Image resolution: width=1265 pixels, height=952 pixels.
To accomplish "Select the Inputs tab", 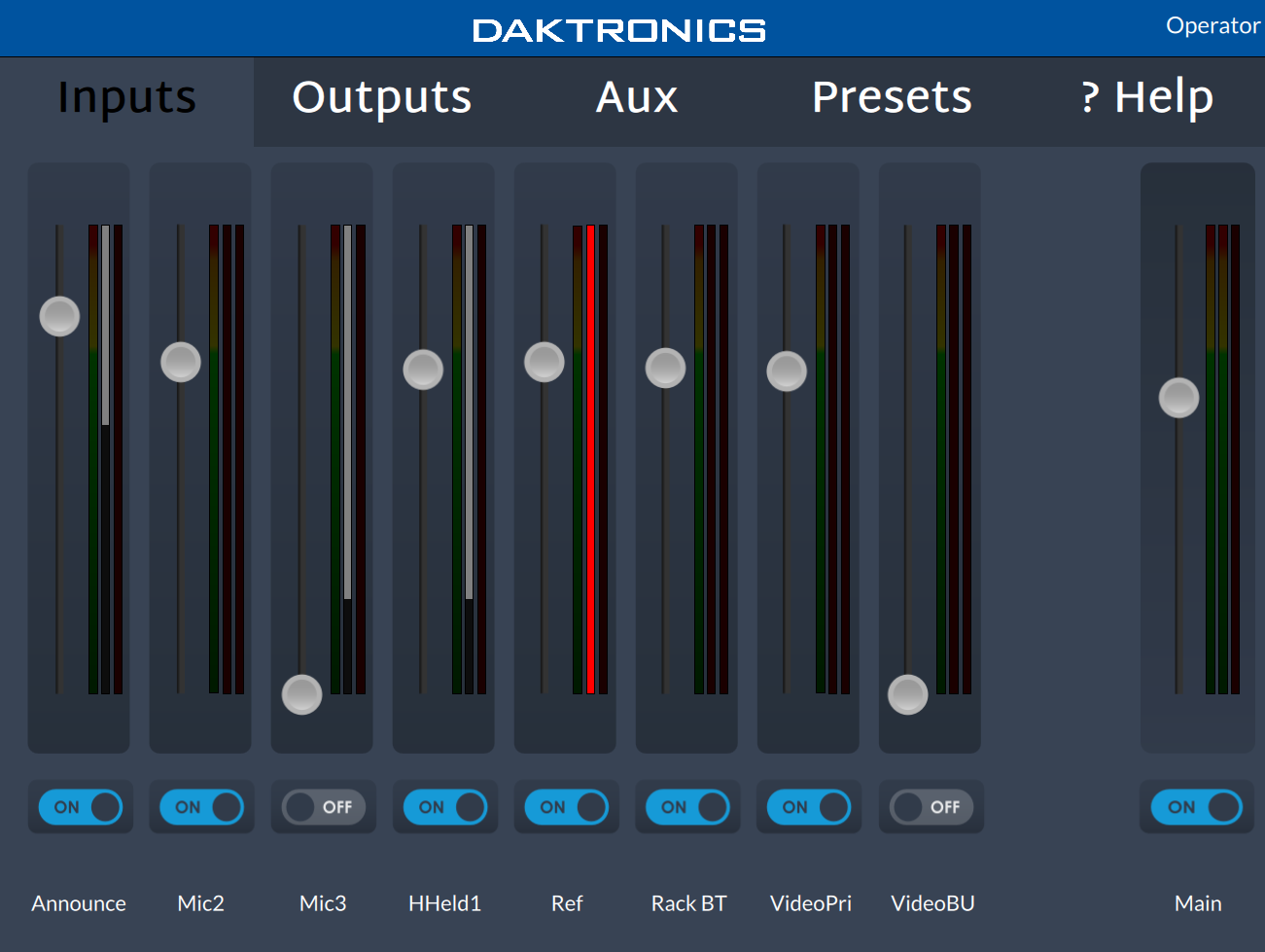I will (126, 97).
